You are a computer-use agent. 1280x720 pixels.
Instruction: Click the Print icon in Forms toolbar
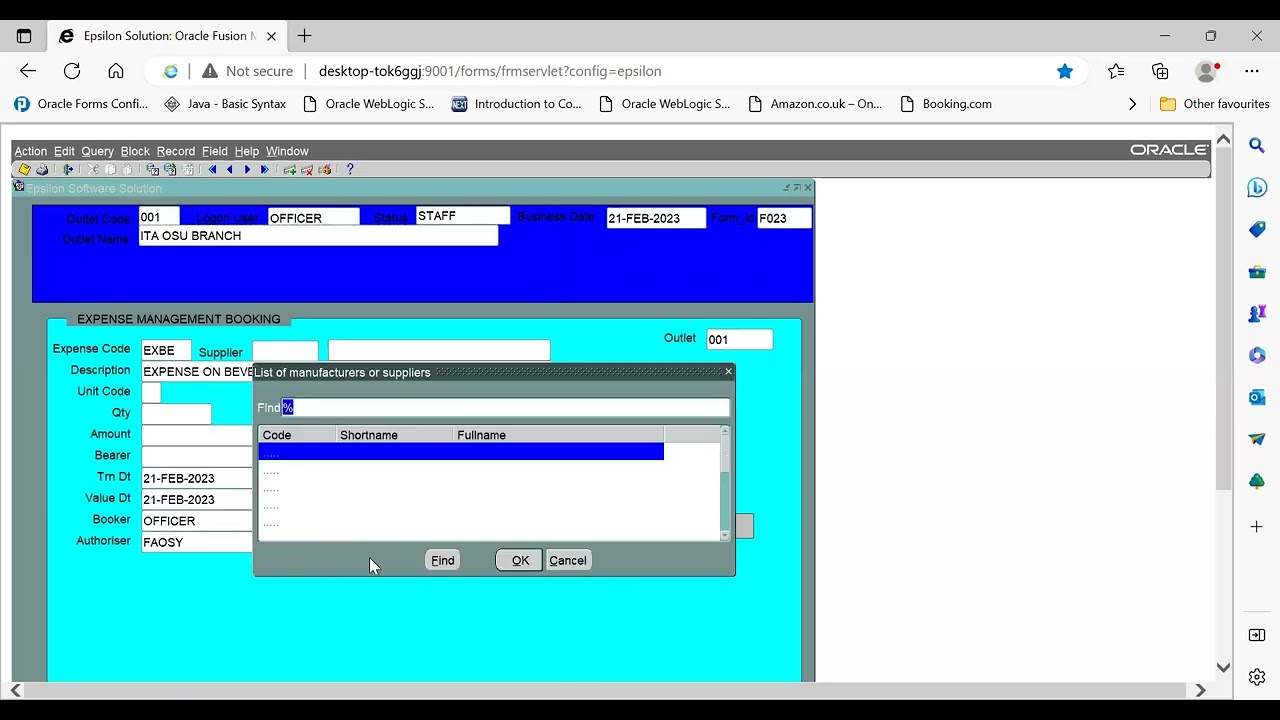[x=42, y=170]
